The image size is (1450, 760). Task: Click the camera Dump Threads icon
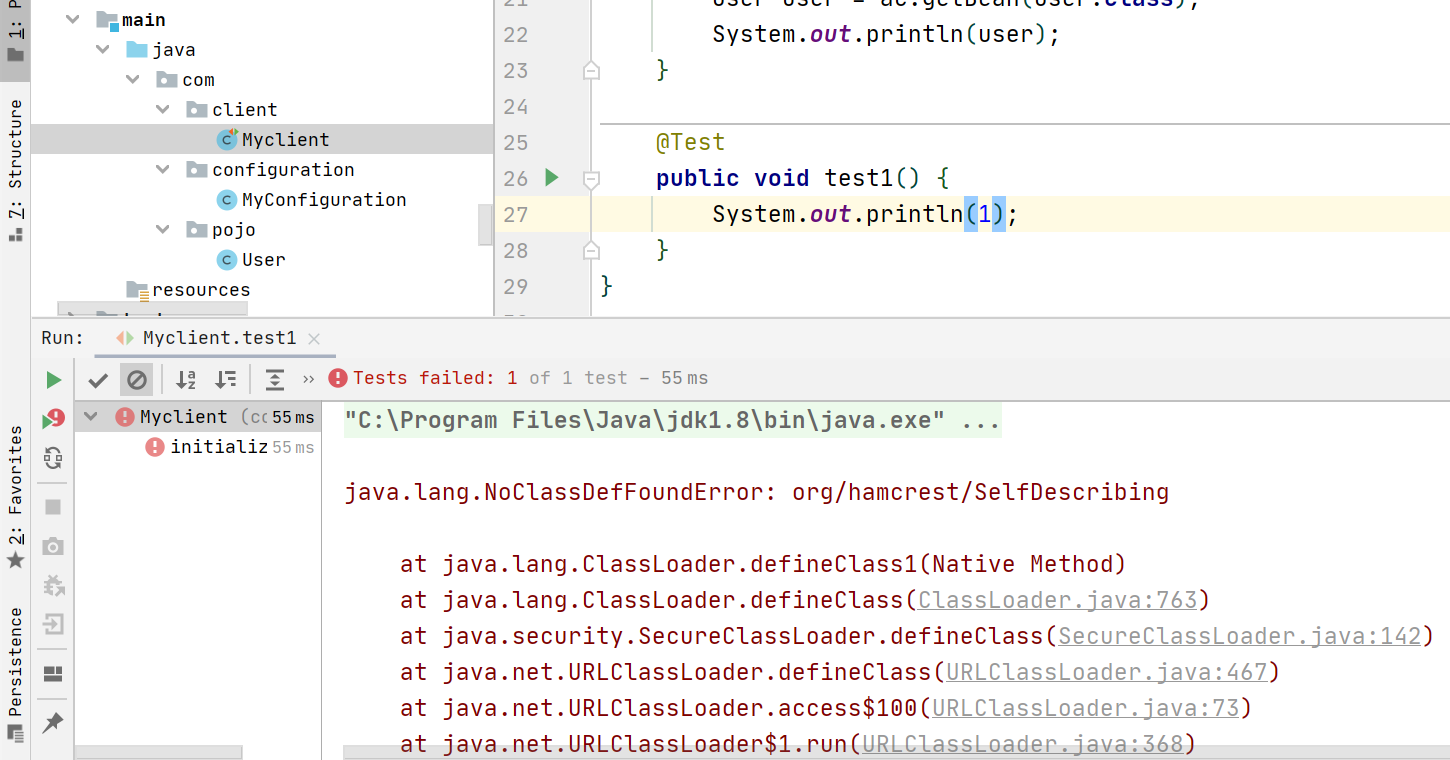pyautogui.click(x=53, y=546)
